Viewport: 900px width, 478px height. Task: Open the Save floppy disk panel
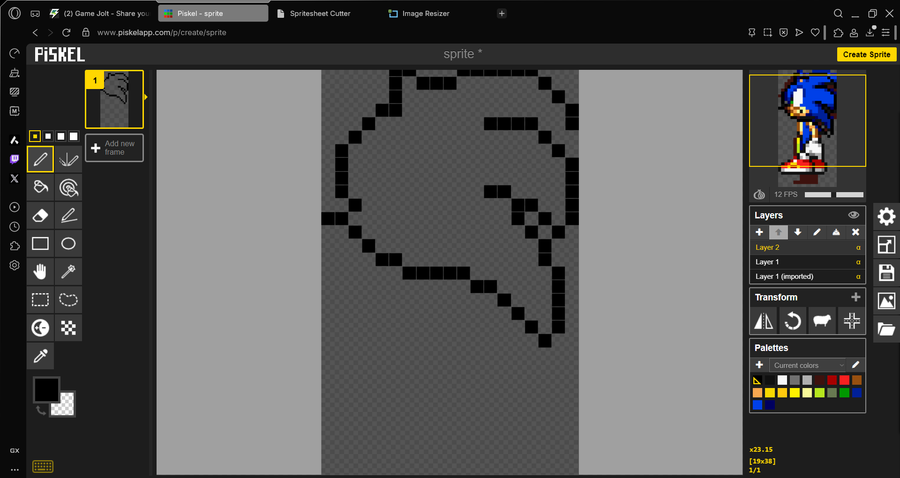coord(886,273)
